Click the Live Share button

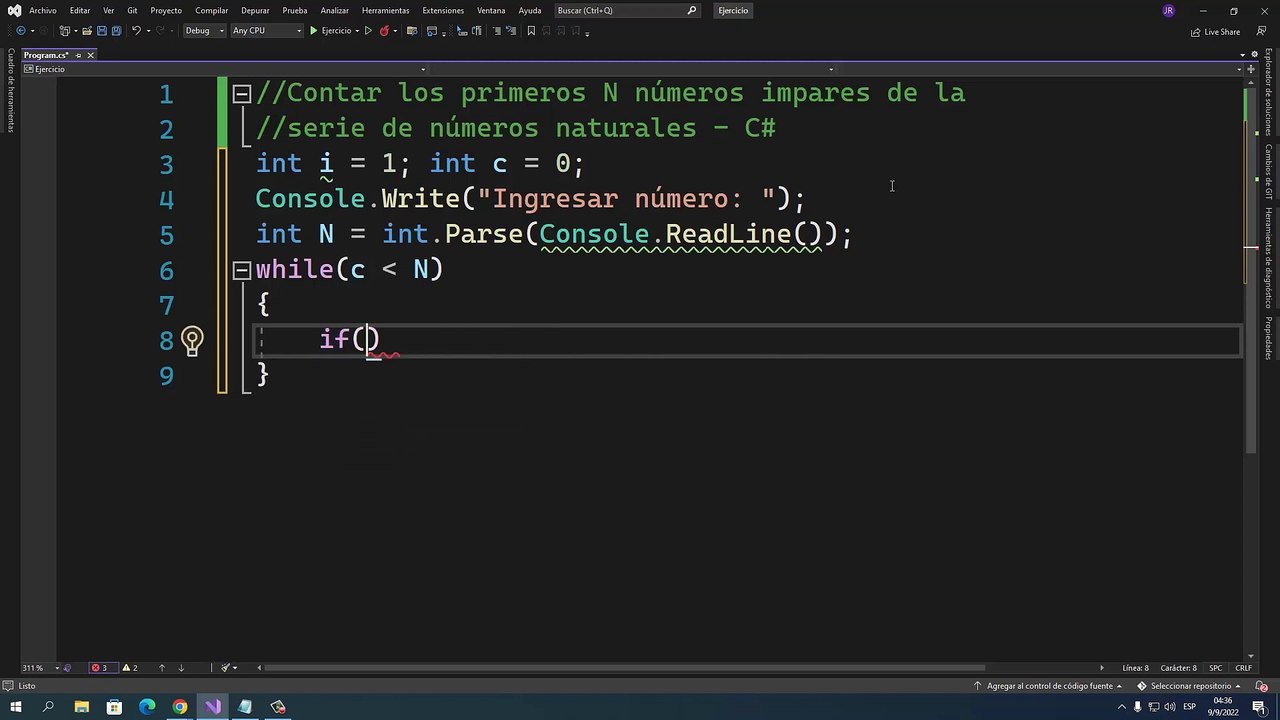pos(1215,32)
